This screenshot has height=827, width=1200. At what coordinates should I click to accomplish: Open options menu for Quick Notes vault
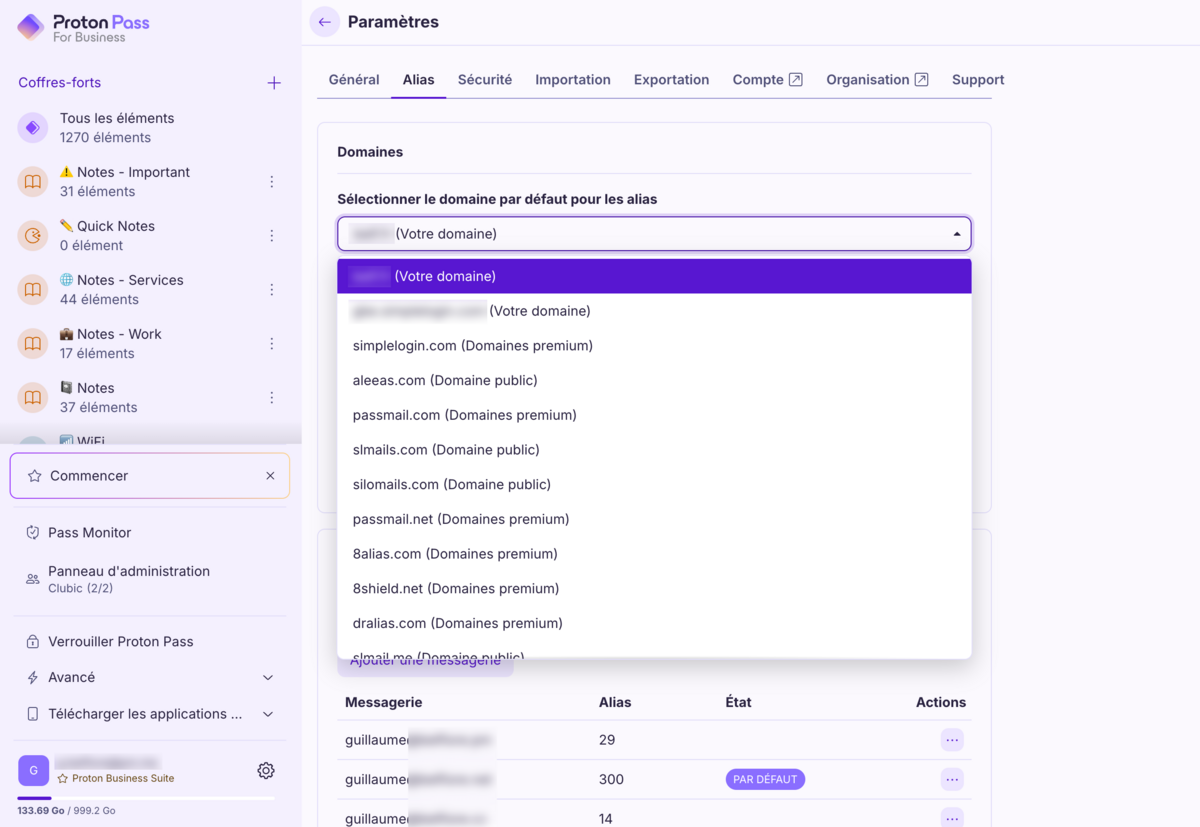pyautogui.click(x=272, y=236)
